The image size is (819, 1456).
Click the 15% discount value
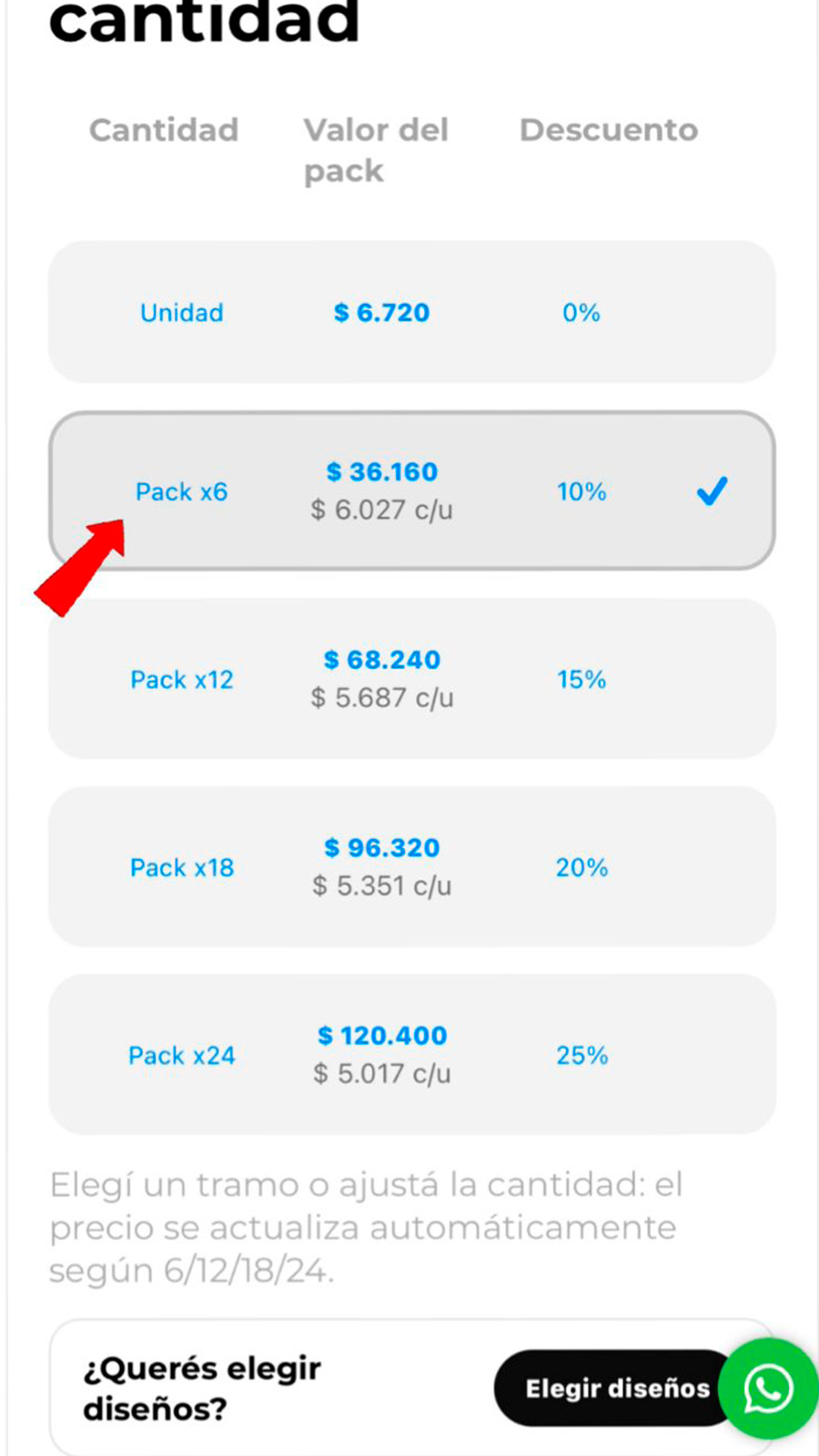(581, 680)
